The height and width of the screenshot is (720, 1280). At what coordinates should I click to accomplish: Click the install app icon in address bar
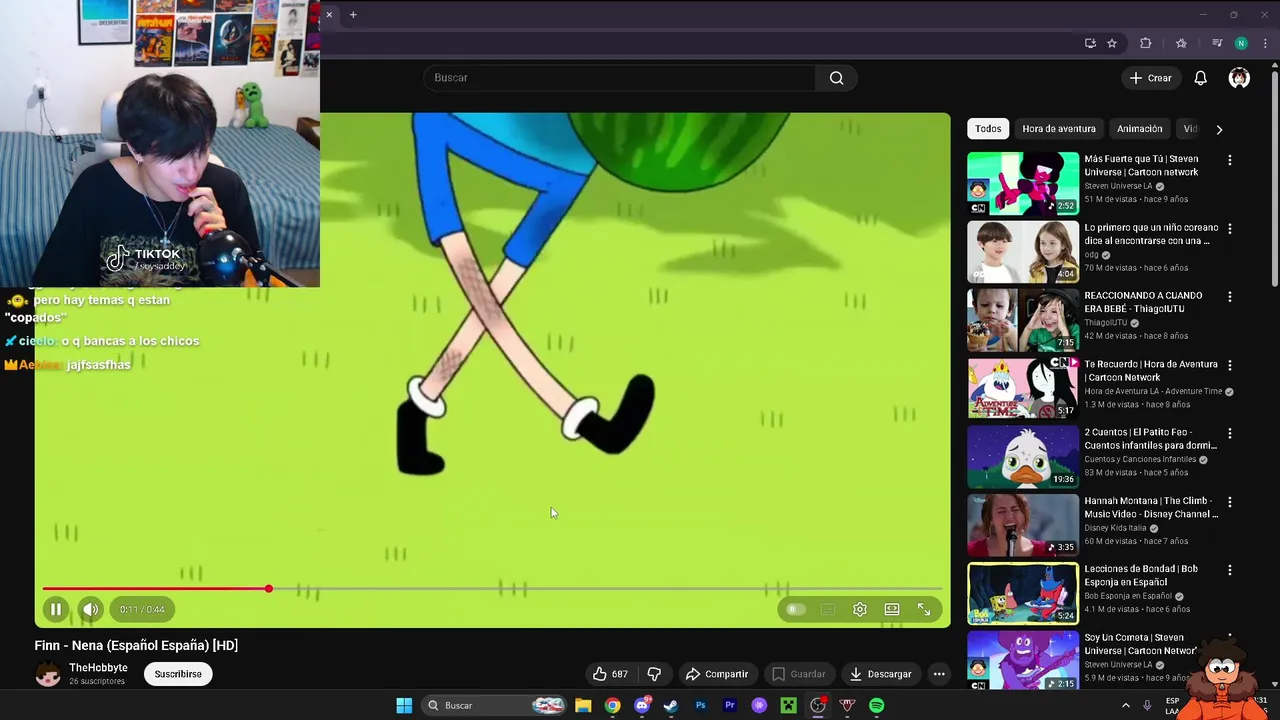pos(1090,43)
